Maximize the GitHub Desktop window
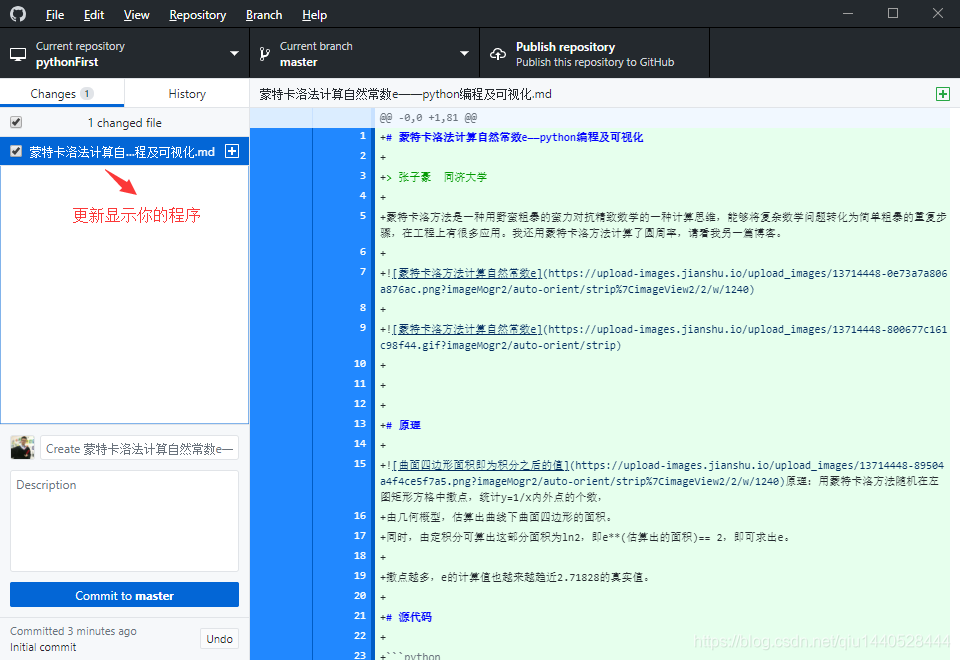This screenshot has height=660, width=960. (x=893, y=13)
